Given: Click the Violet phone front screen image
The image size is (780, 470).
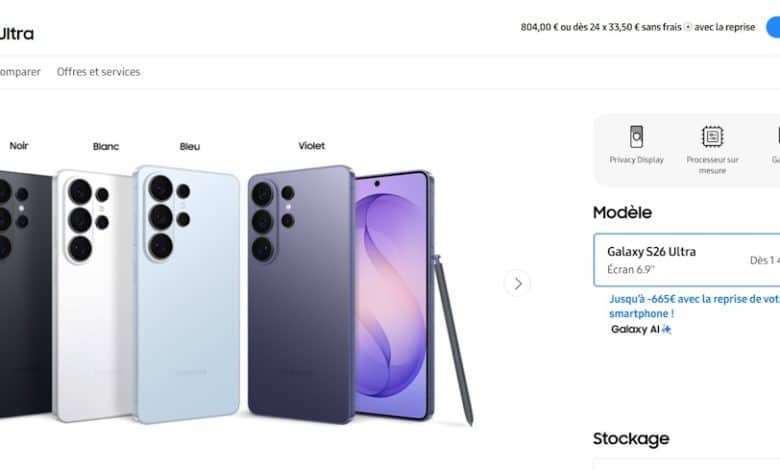Looking at the screenshot, I should click(x=392, y=295).
